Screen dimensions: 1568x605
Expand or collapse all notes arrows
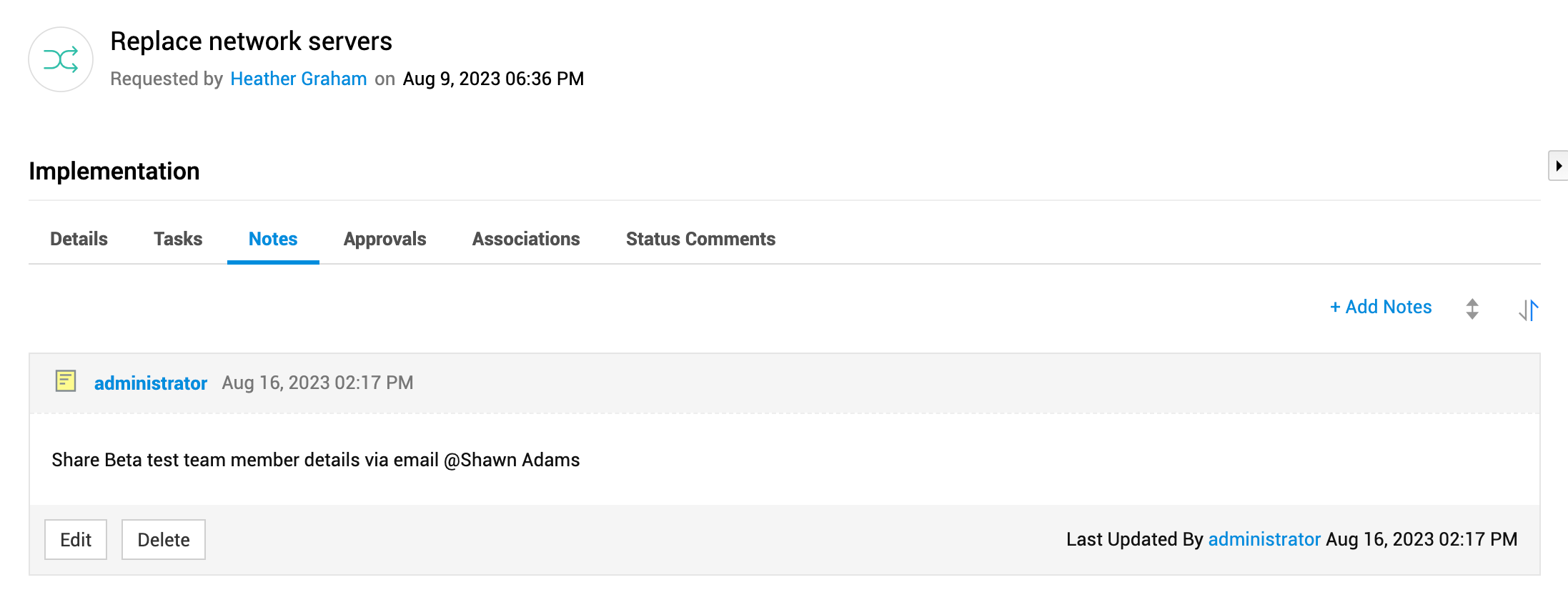click(1472, 309)
